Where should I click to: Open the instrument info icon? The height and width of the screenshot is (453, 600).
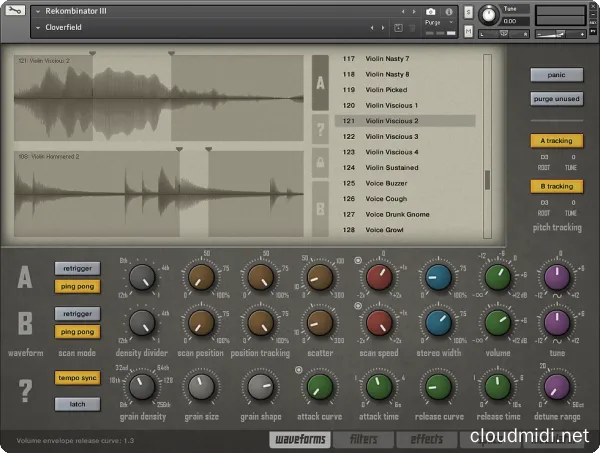(x=449, y=11)
